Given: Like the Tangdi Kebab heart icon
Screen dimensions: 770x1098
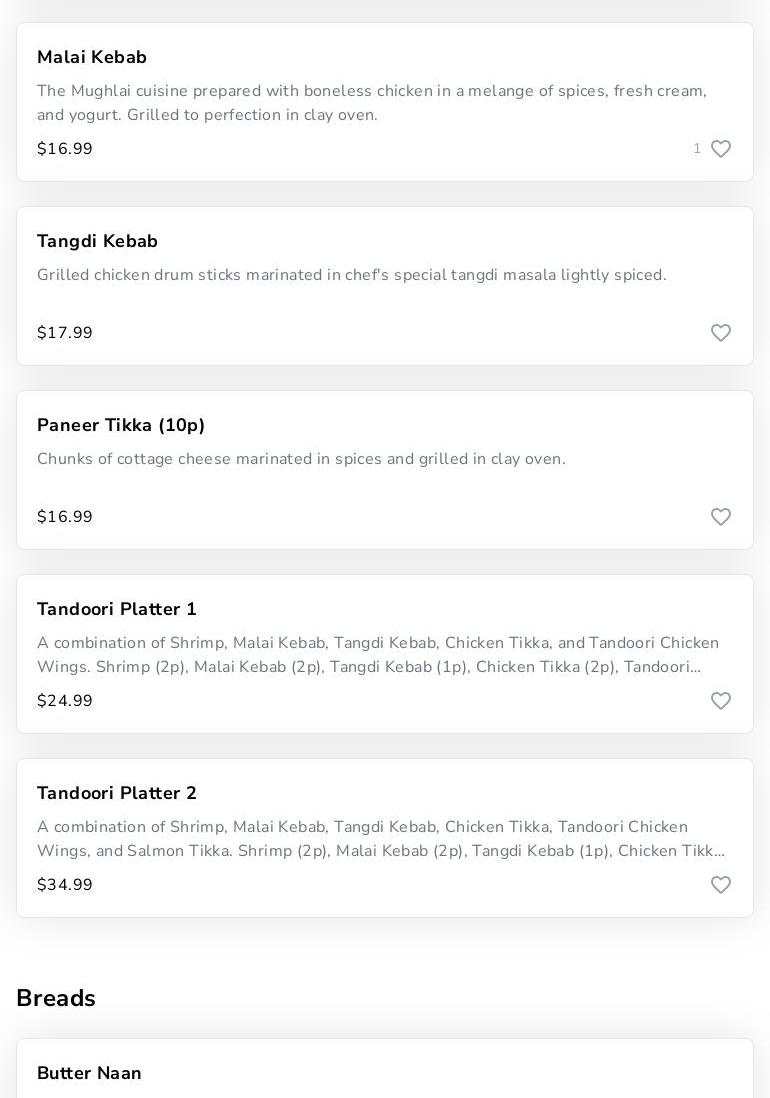Looking at the screenshot, I should pos(721,333).
